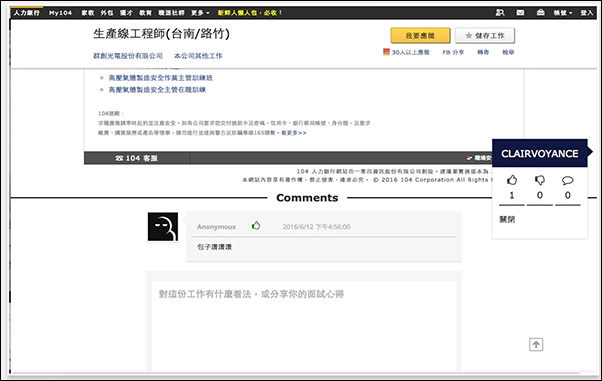
Task: Expand the 更多 dropdown menu
Action: [x=200, y=13]
